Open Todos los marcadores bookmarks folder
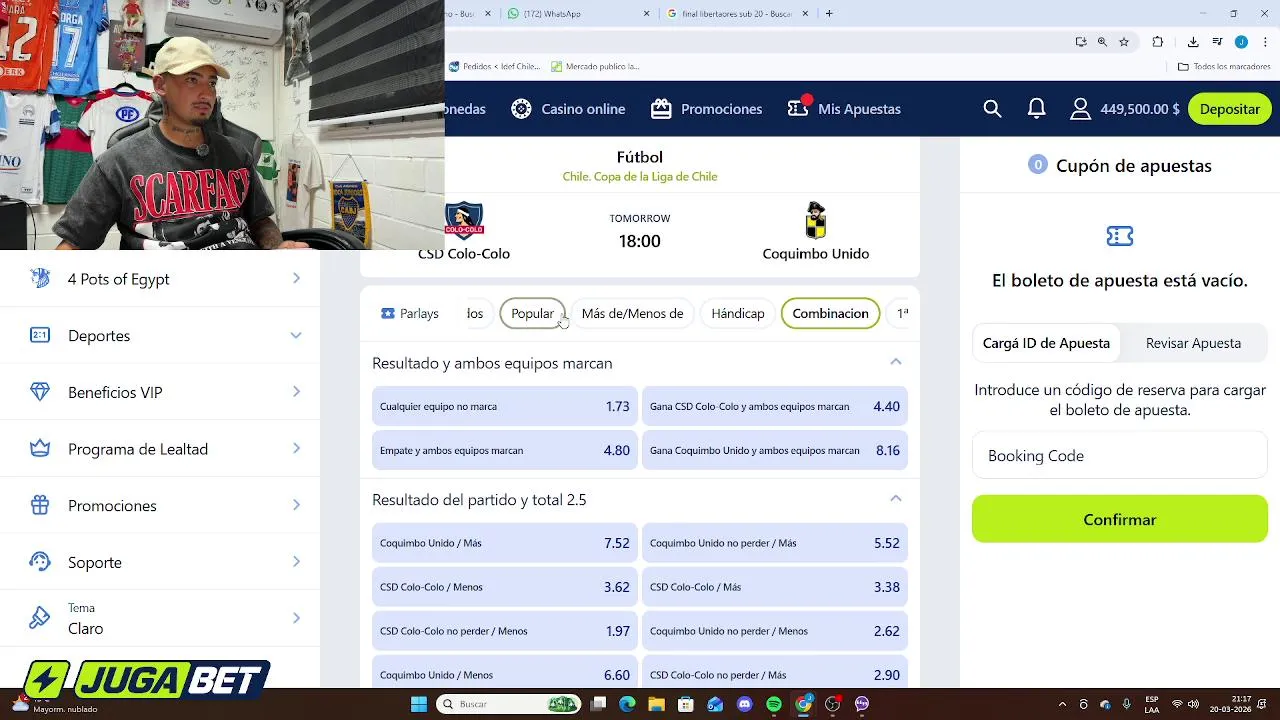 click(x=1224, y=66)
